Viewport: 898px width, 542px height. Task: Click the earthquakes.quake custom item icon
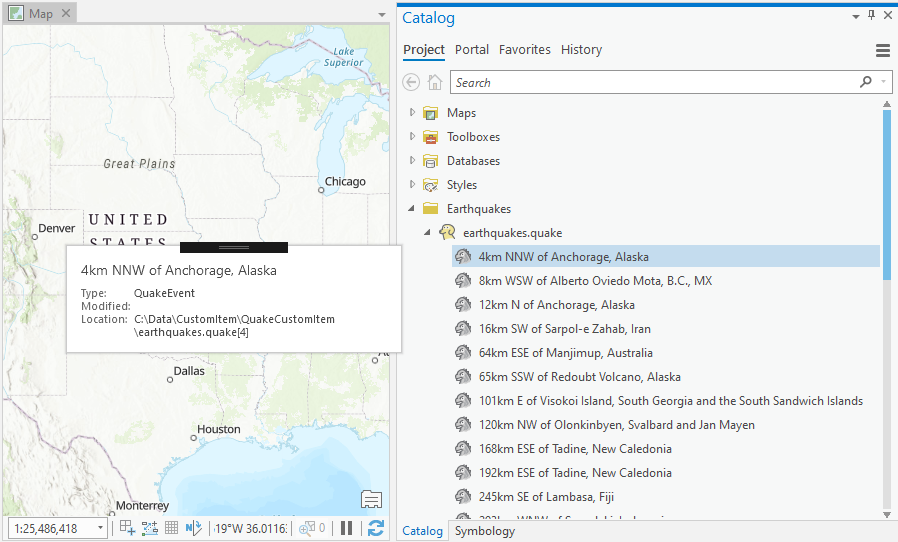click(x=447, y=232)
